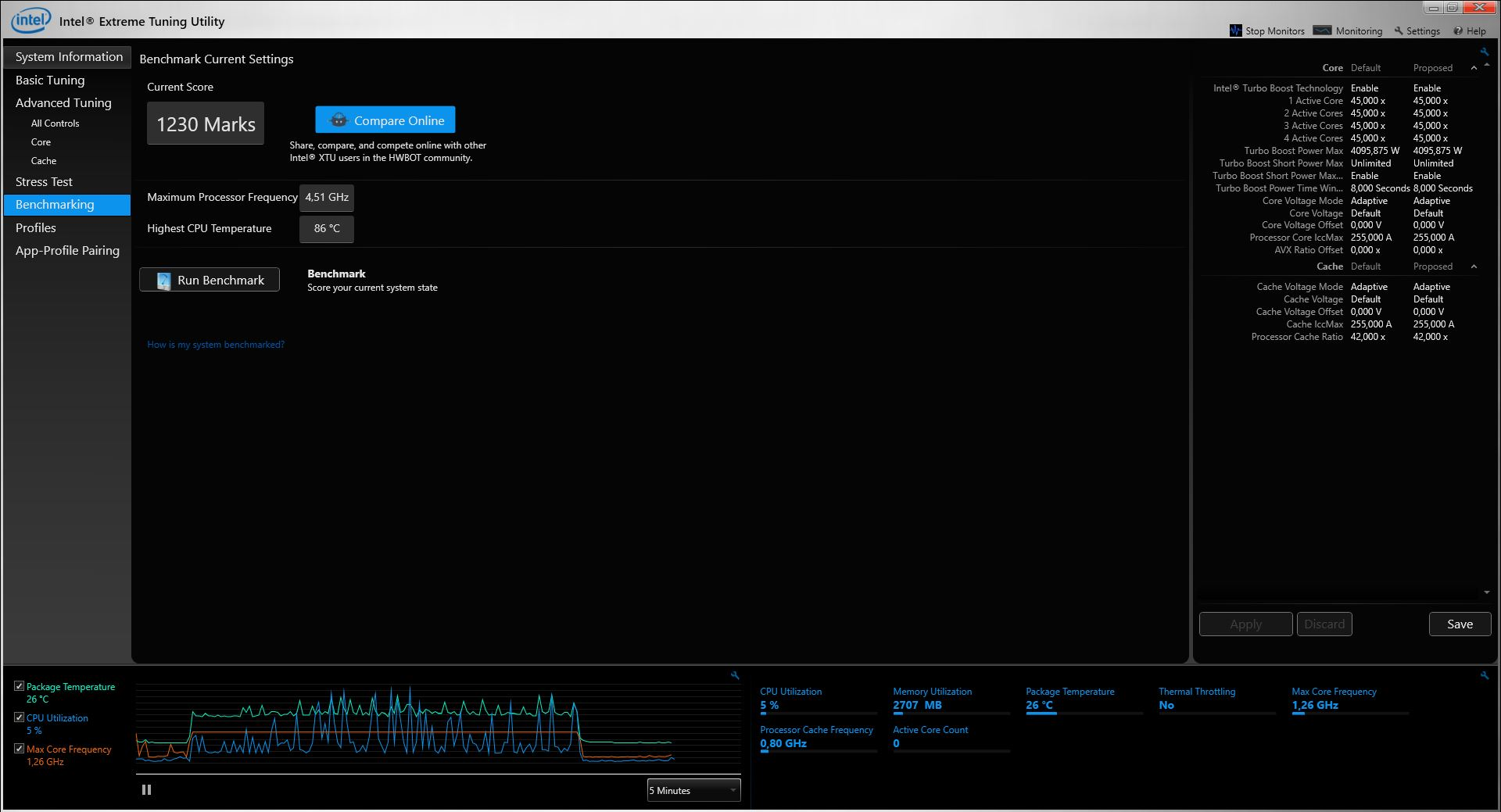Select Cache under Advanced Tuning
This screenshot has height=812, width=1501.
[44, 161]
